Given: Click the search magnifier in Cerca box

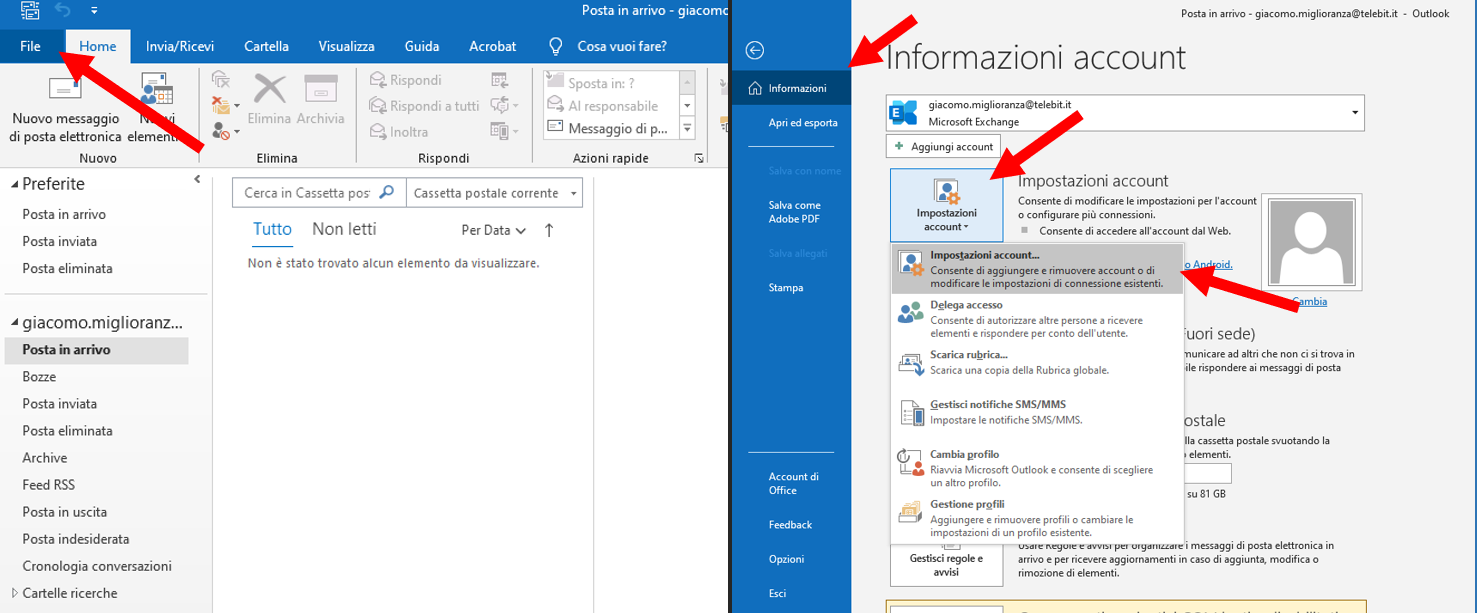Looking at the screenshot, I should (x=387, y=192).
